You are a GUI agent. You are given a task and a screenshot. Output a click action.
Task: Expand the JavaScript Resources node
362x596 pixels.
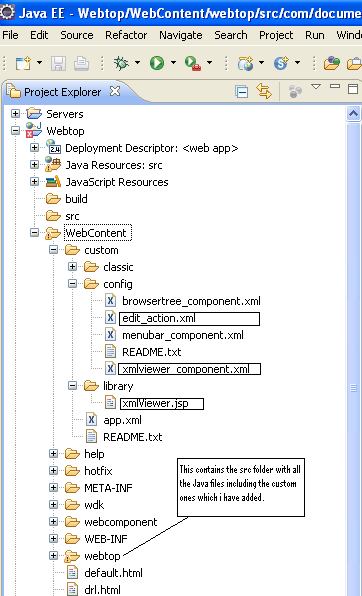point(34,182)
